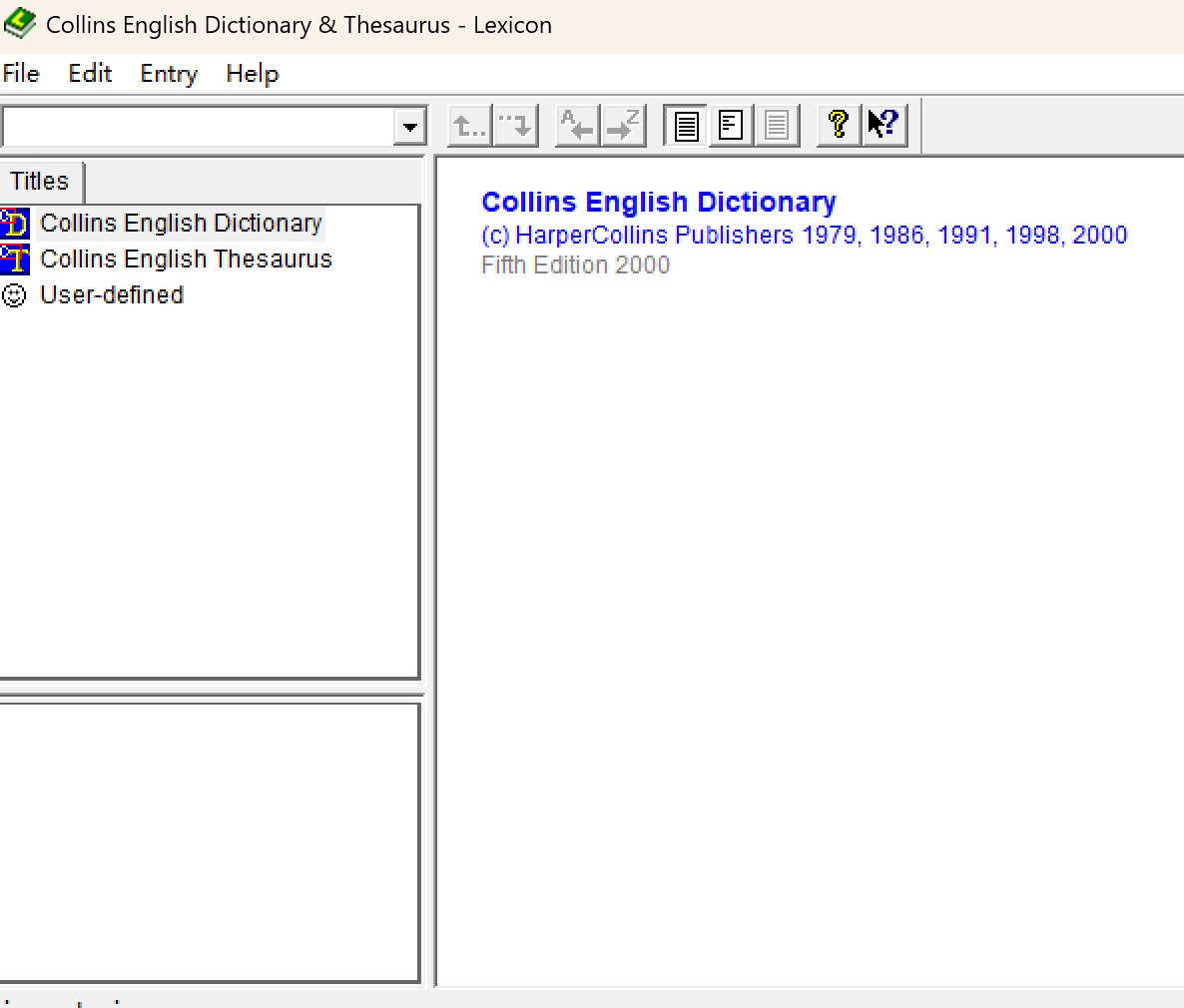Screen dimensions: 1184x1008
Task: Click the blue Collins English Dictionary heading
Action: [658, 203]
